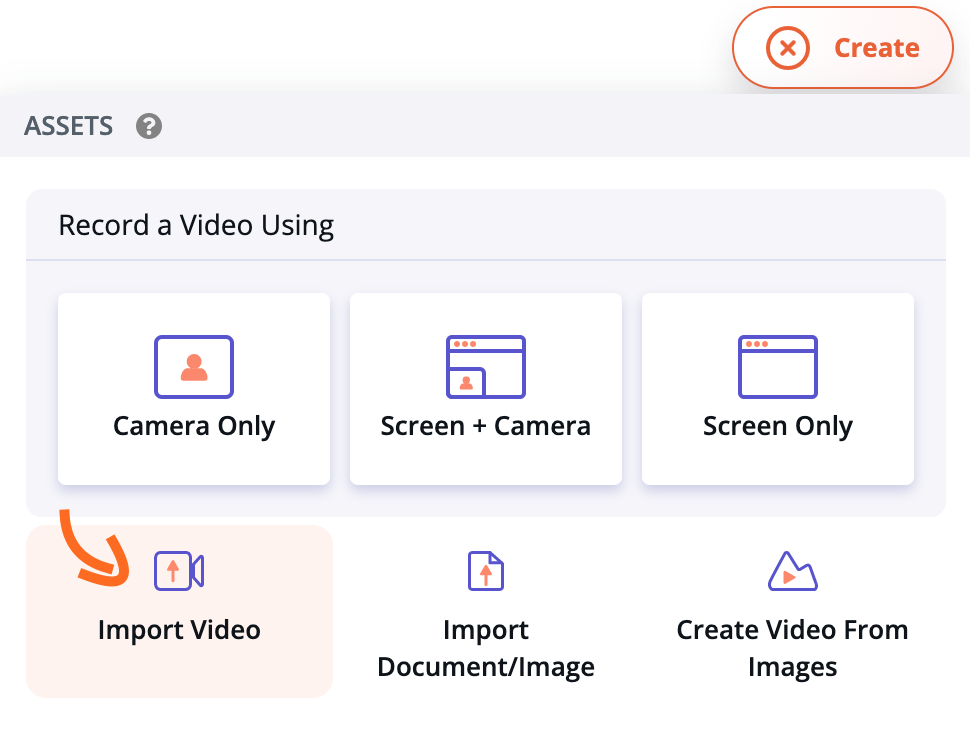Click the Create button
The width and height of the screenshot is (970, 730).
(843, 48)
